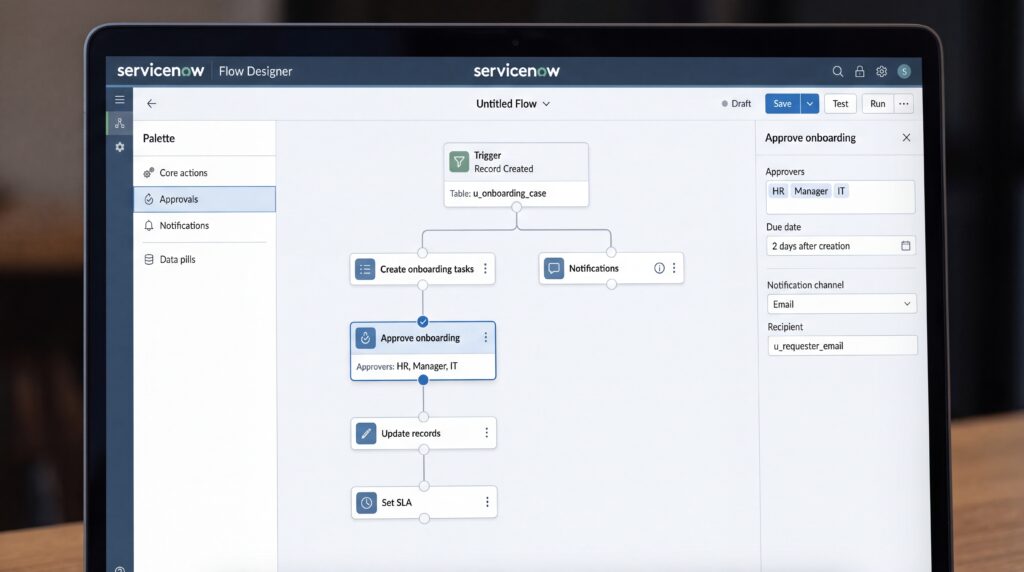Viewport: 1024px width, 572px height.
Task: Click 'Table: u_onboarding_case' text in Trigger
Action: click(x=498, y=193)
